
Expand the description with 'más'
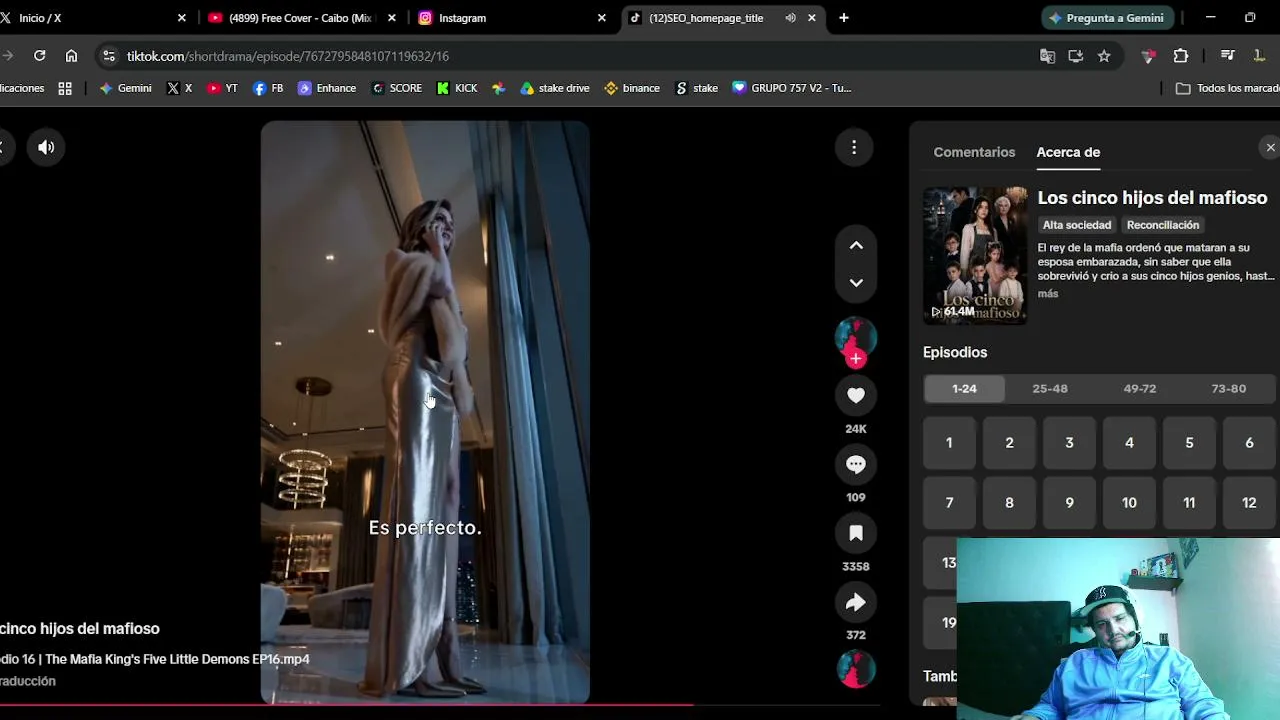pyautogui.click(x=1048, y=294)
